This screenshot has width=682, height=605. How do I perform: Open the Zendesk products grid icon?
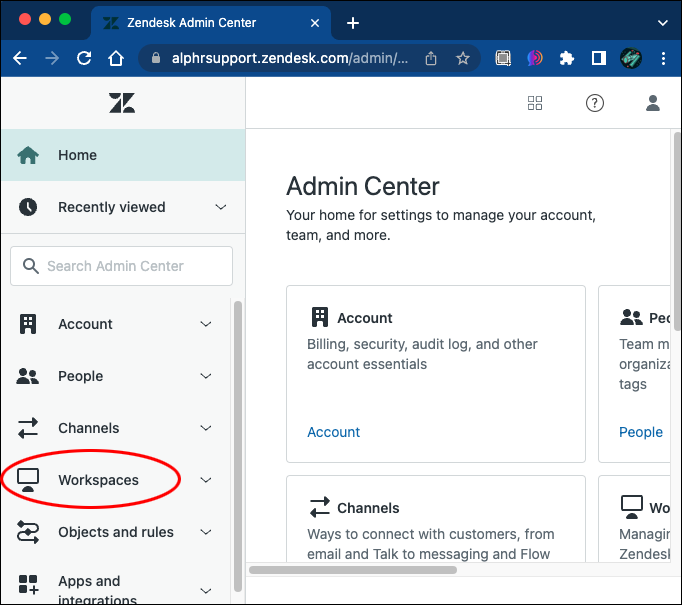click(535, 103)
